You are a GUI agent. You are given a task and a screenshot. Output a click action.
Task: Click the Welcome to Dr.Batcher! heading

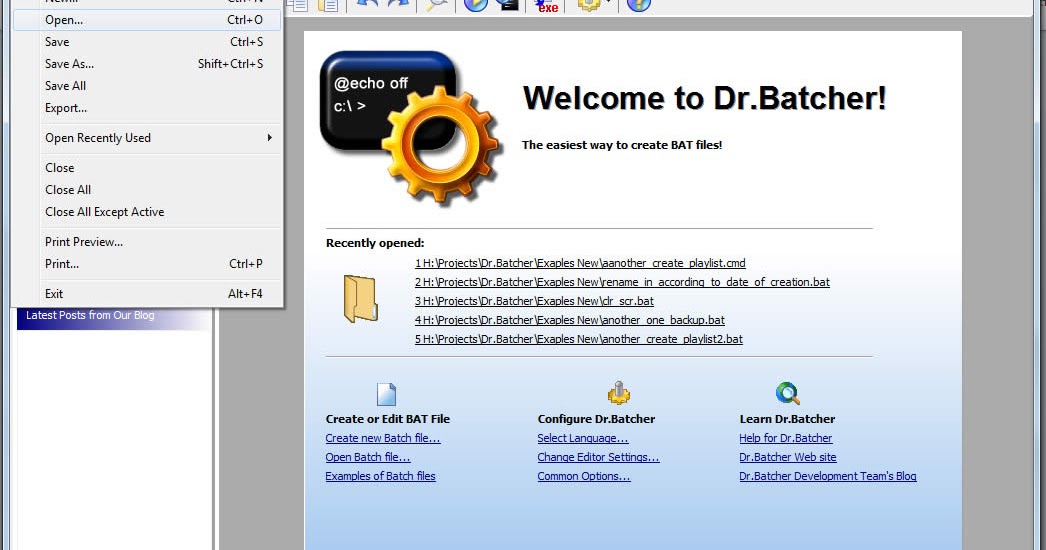[704, 98]
